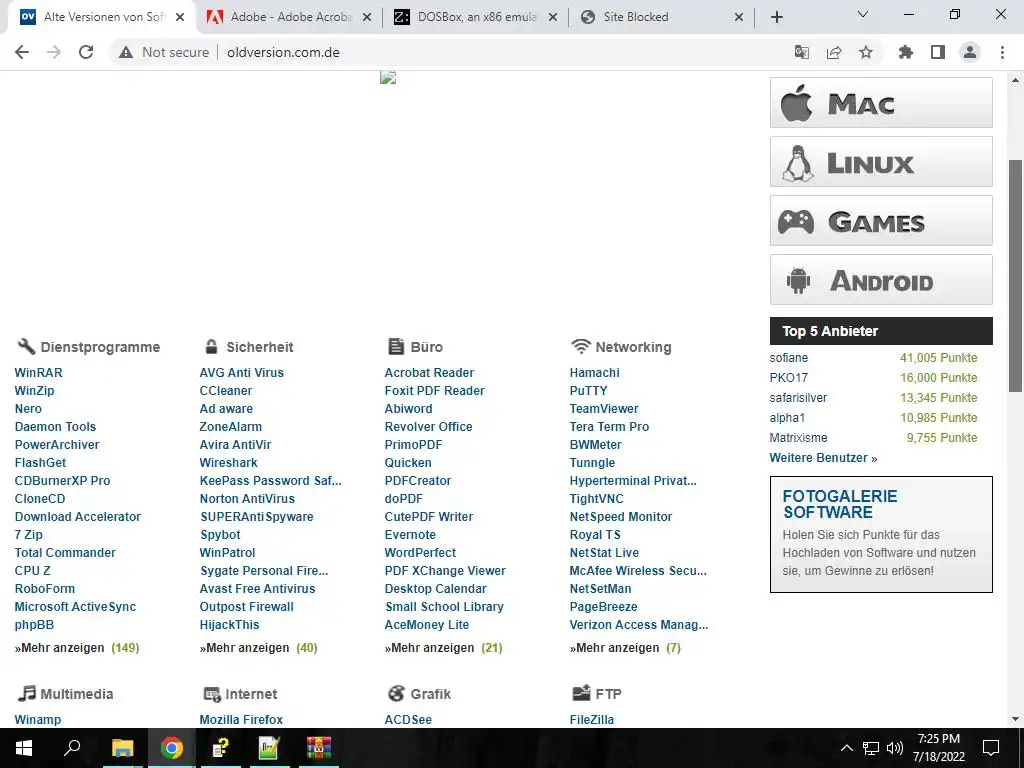Select the Alte Versionen von Software tab
This screenshot has height=768, width=1024.
pos(101,17)
